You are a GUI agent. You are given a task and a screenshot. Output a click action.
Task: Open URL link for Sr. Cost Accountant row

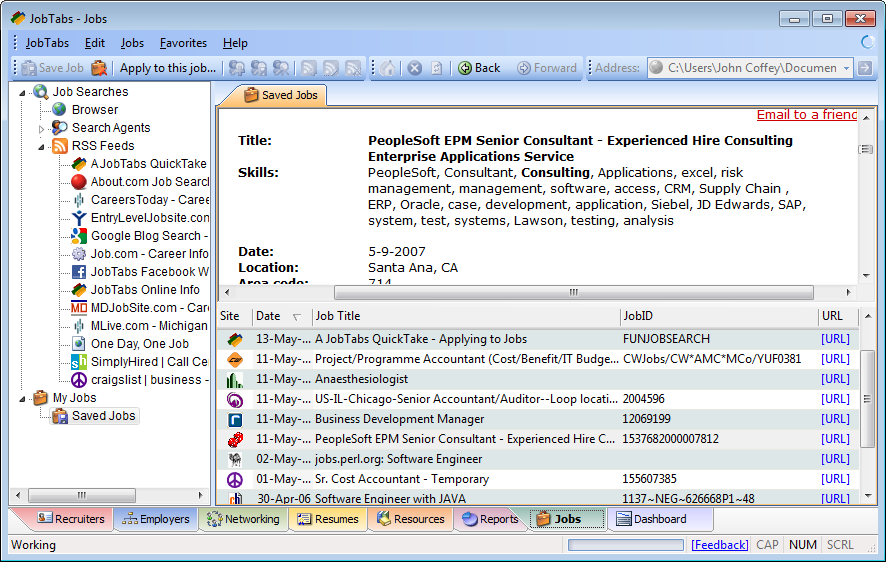(835, 479)
